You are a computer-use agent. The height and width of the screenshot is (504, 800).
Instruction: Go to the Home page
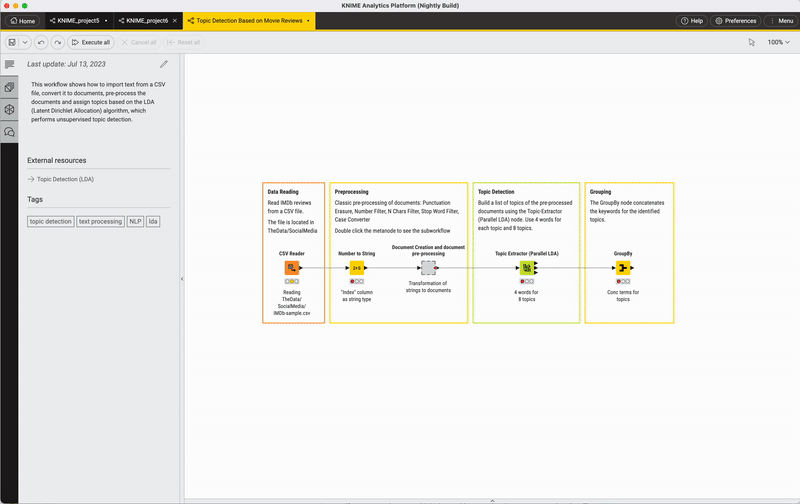(22, 21)
